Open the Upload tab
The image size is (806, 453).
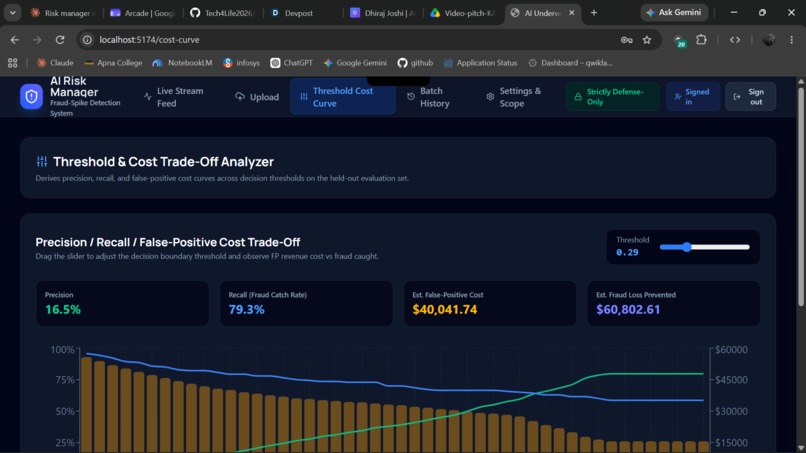coord(257,97)
